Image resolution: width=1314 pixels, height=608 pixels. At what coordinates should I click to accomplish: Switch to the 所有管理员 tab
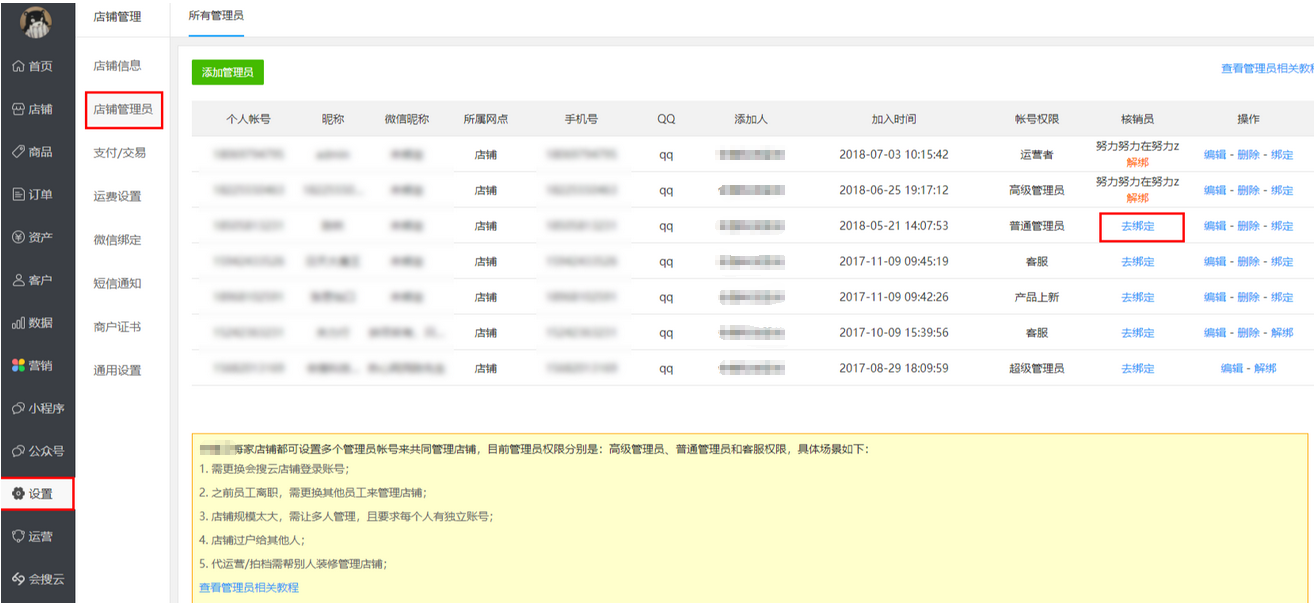[x=216, y=16]
